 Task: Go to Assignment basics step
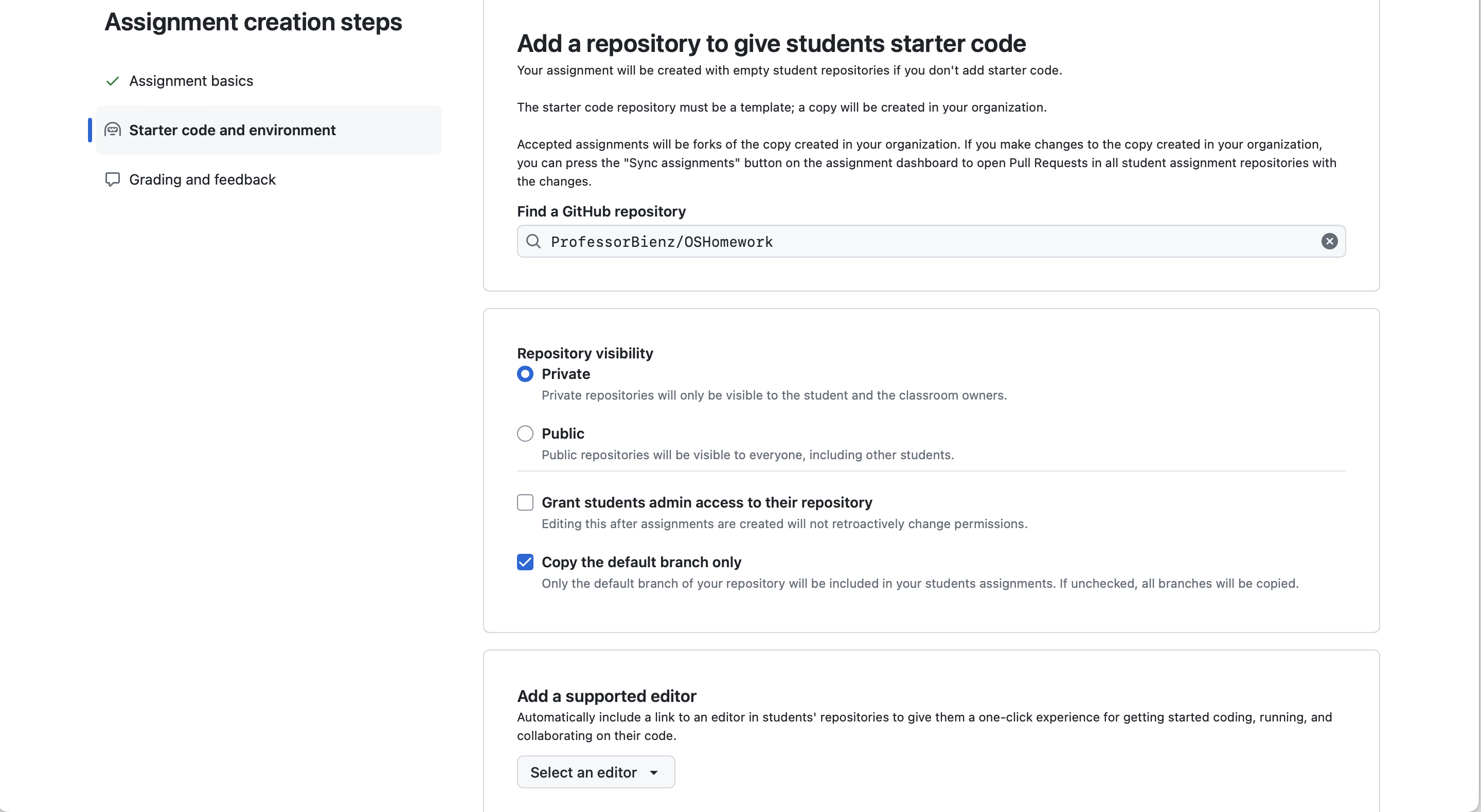[x=191, y=81]
